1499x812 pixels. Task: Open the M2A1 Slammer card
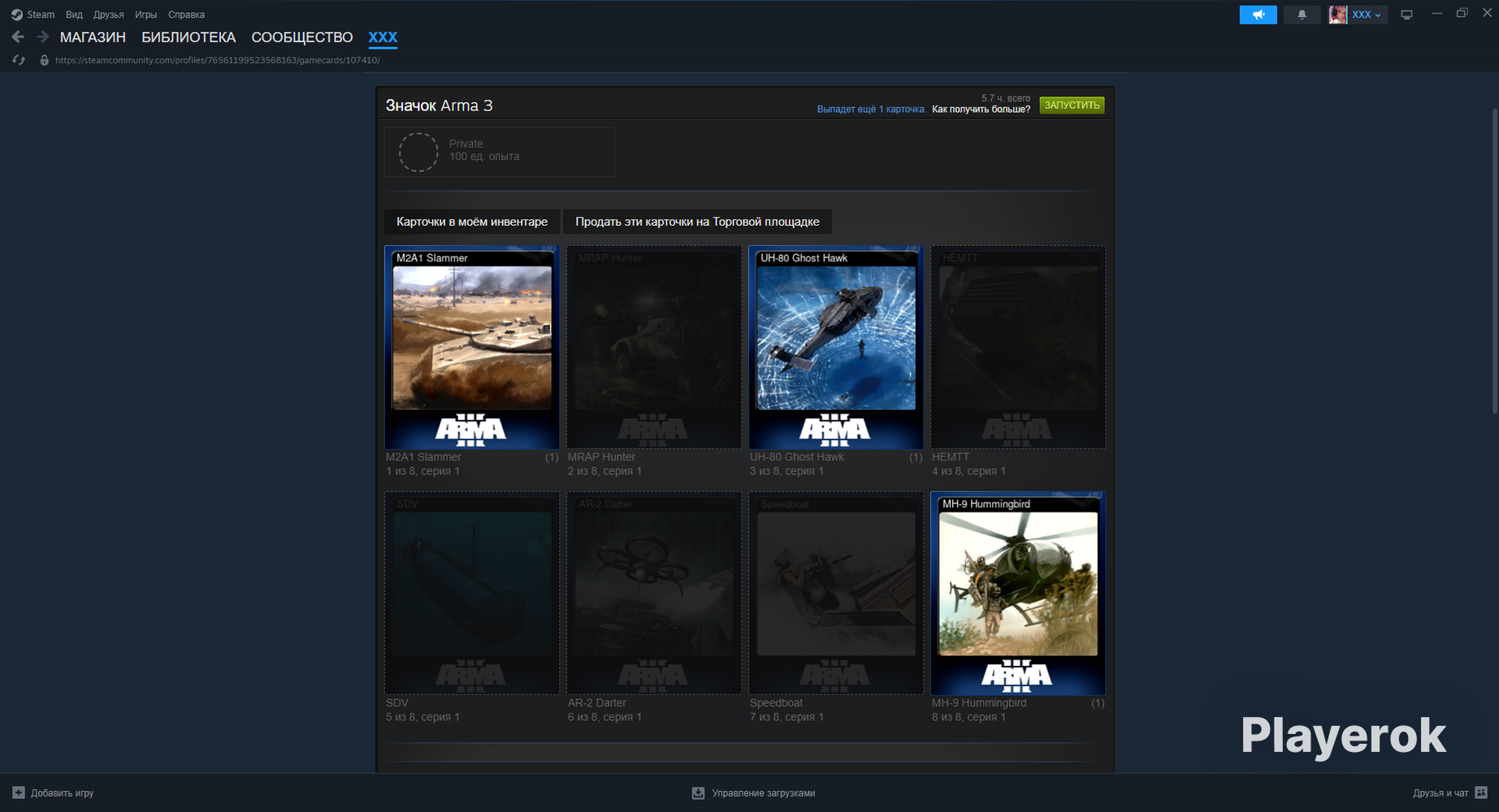point(472,348)
